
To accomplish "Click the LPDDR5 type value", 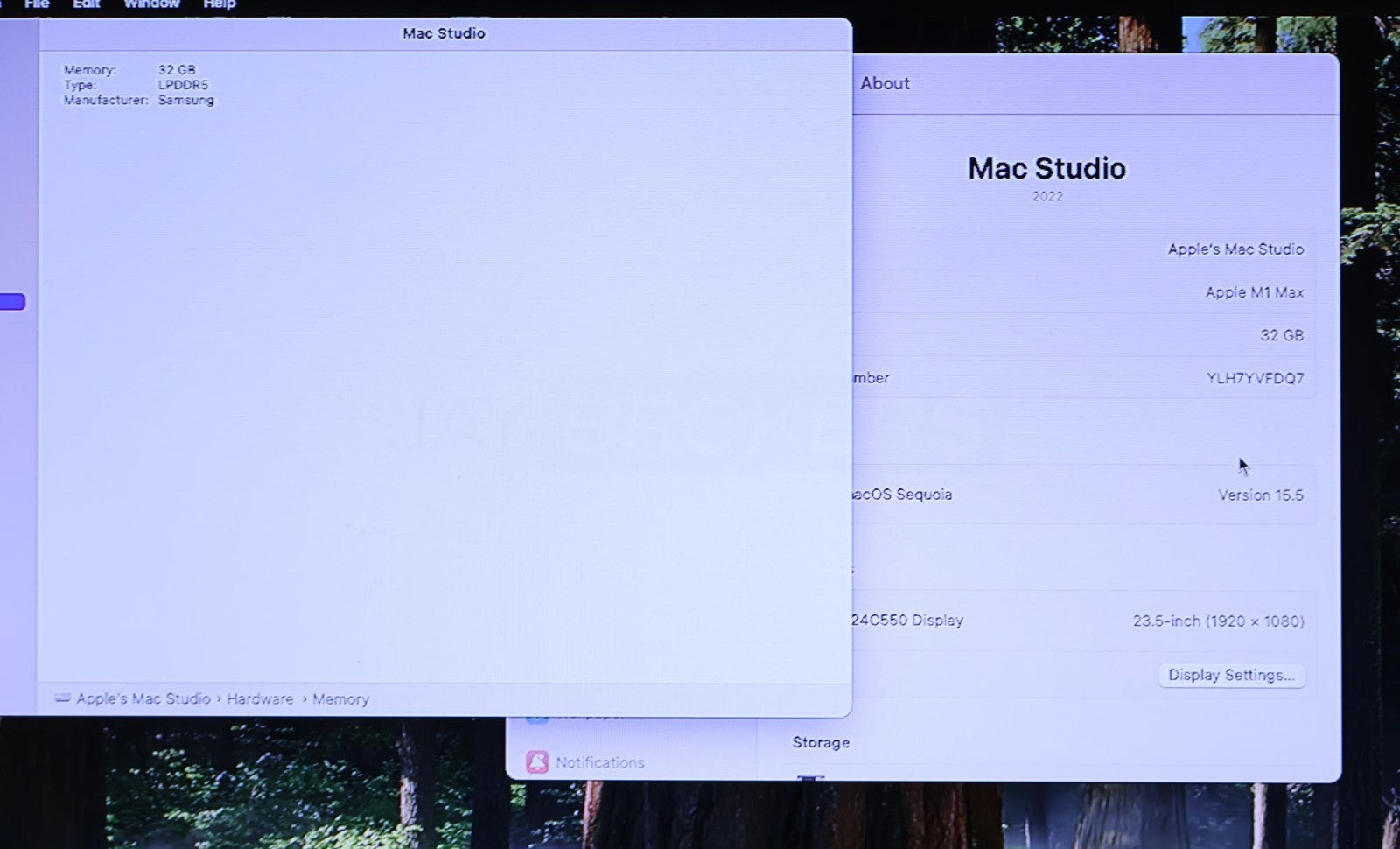I will 183,85.
